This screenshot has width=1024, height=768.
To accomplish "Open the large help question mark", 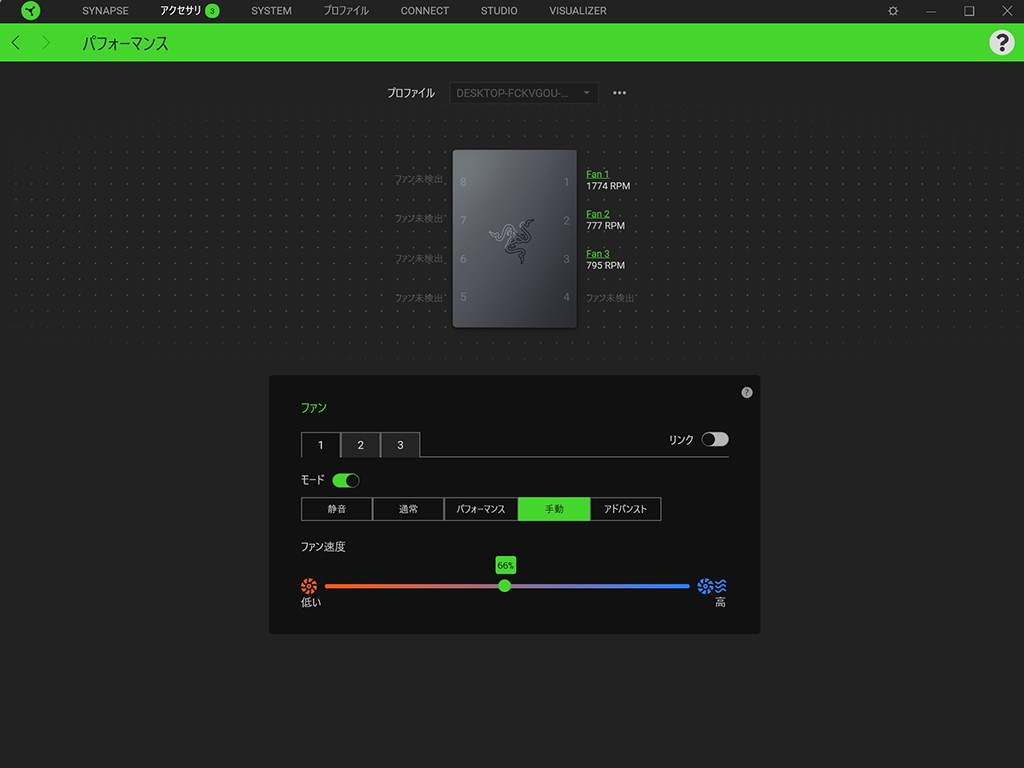I will pyautogui.click(x=1001, y=43).
